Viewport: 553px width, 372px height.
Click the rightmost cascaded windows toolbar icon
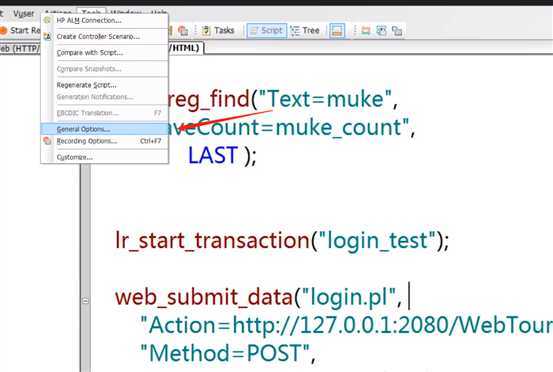(397, 31)
